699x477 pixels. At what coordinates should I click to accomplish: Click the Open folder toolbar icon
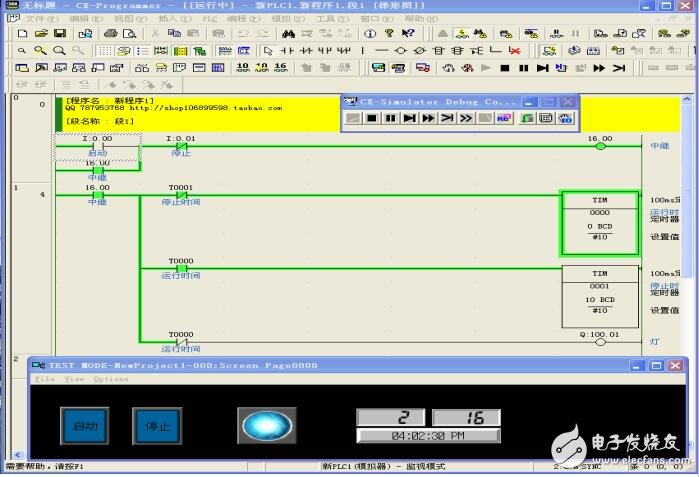pyautogui.click(x=42, y=33)
